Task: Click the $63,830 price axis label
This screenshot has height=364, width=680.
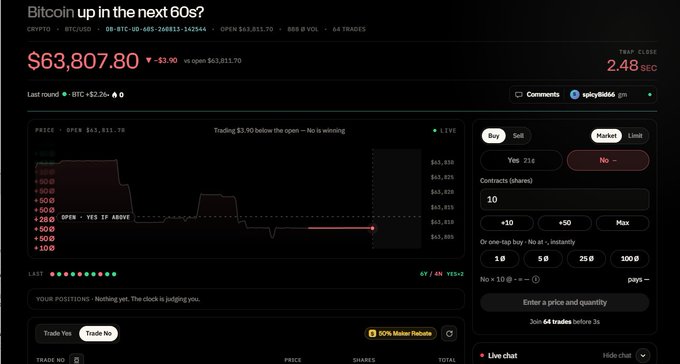Action: 442,162
